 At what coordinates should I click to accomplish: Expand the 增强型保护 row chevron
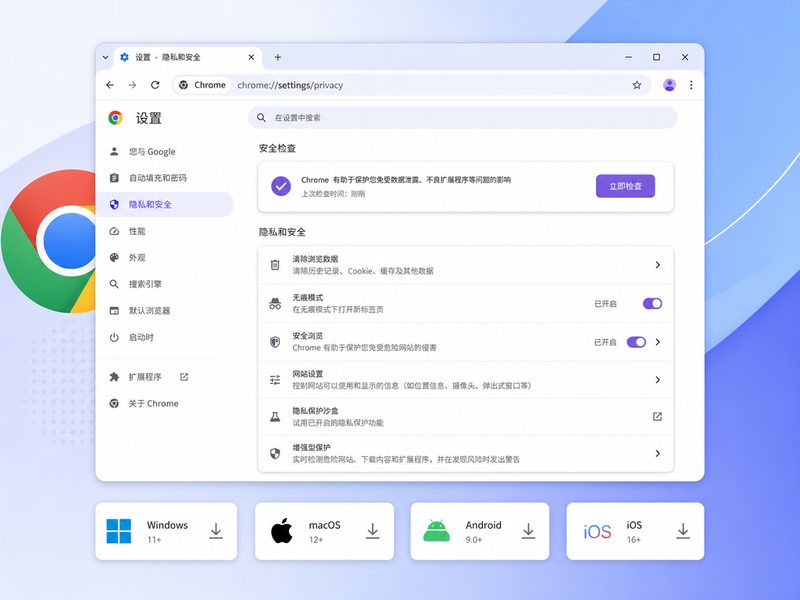coord(658,454)
